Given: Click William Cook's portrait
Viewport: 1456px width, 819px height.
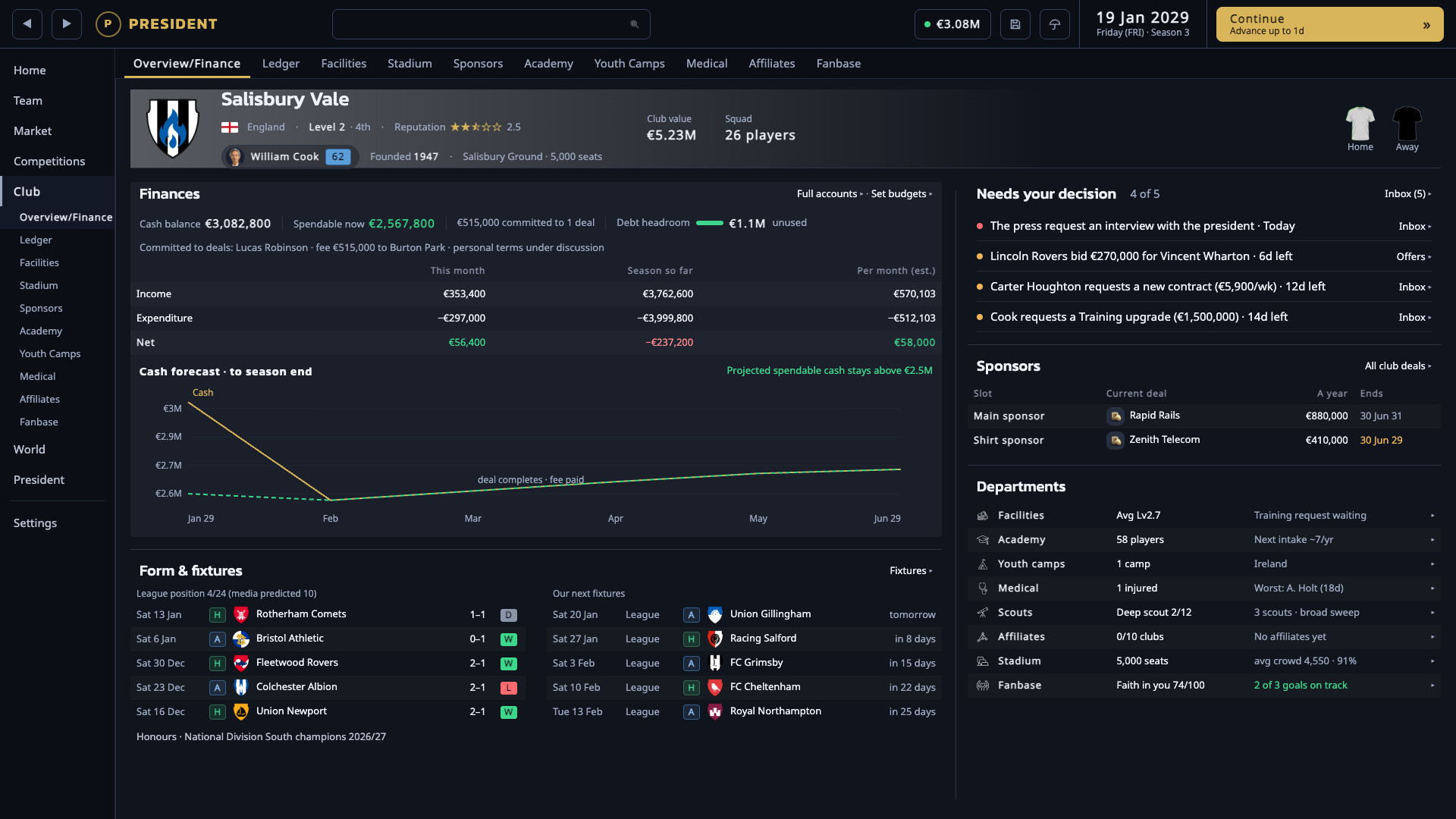Looking at the screenshot, I should click(x=235, y=157).
